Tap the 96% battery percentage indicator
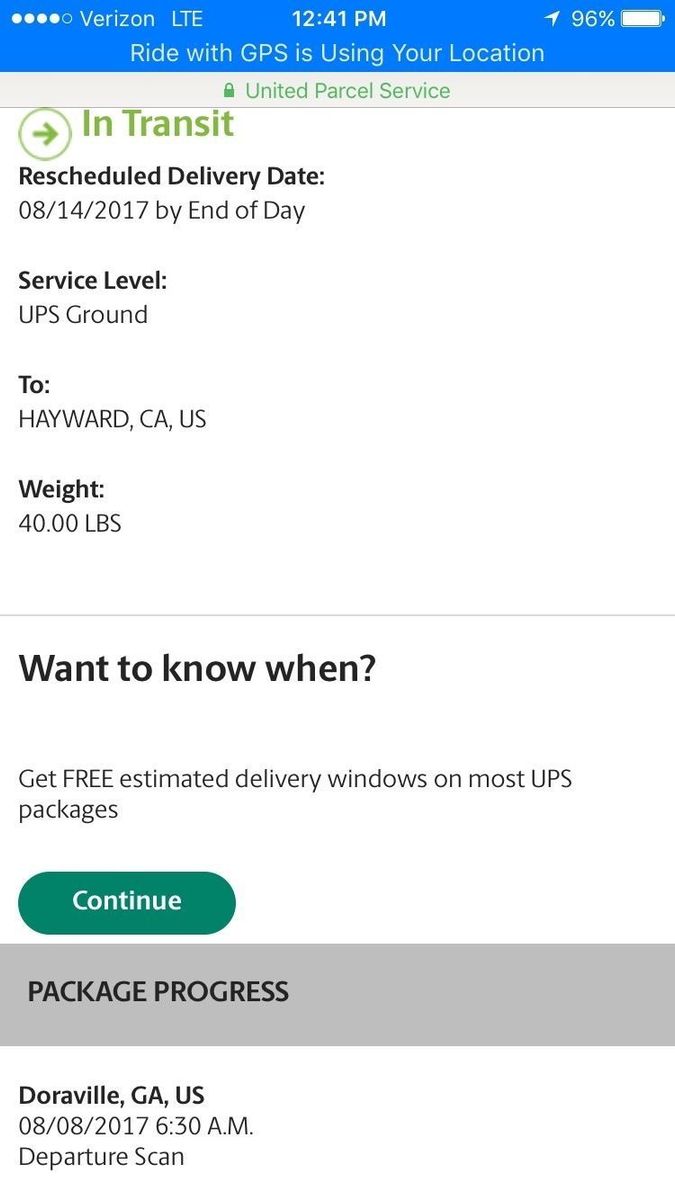Viewport: 675px width, 1200px height. [x=592, y=19]
